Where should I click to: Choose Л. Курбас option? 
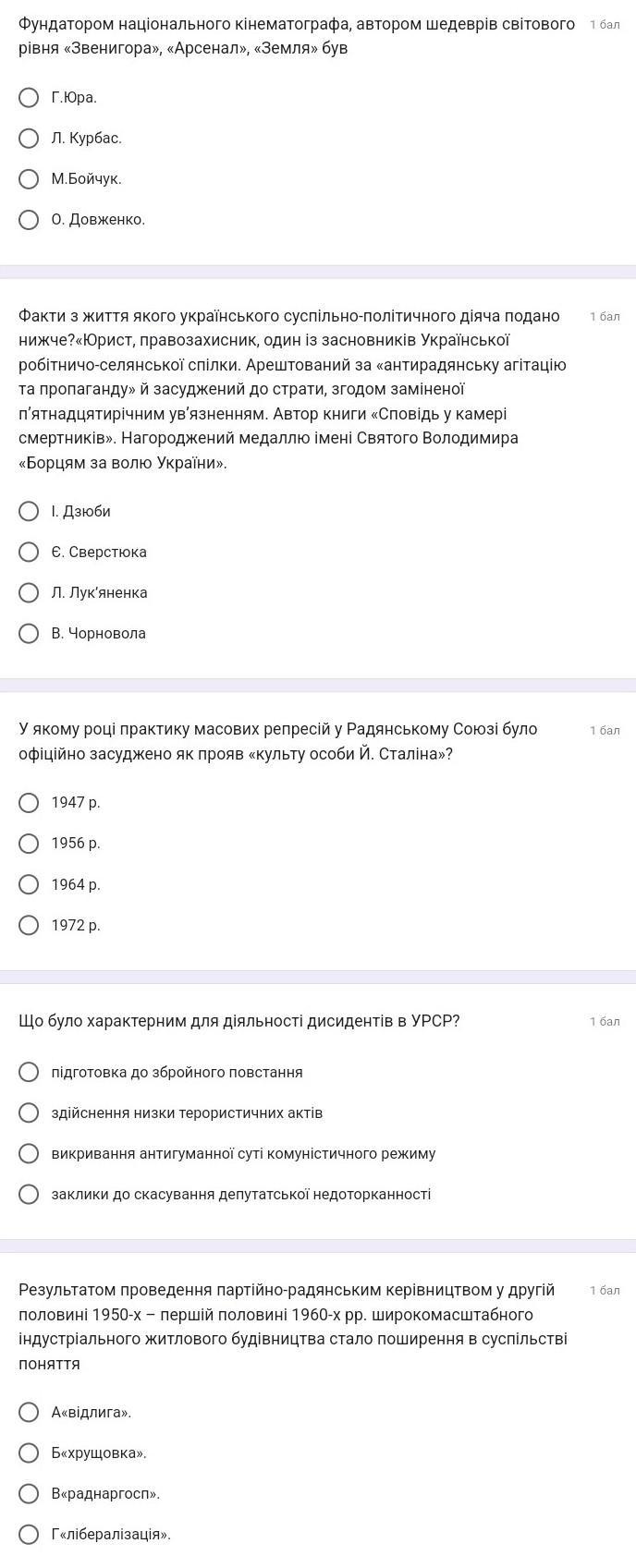30,138
